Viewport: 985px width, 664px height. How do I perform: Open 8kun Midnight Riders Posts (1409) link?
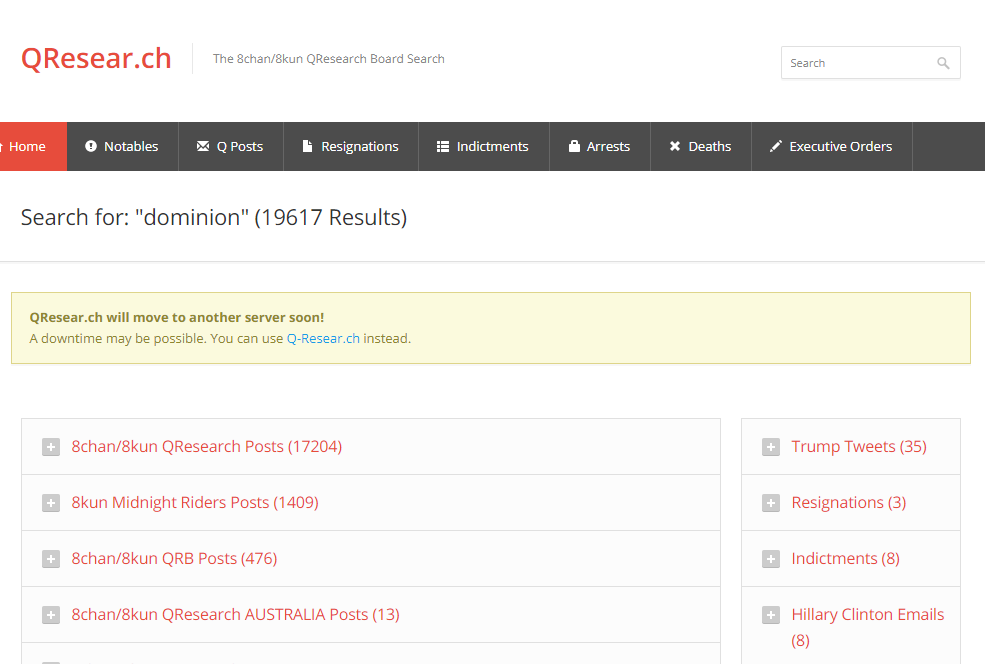pos(195,503)
